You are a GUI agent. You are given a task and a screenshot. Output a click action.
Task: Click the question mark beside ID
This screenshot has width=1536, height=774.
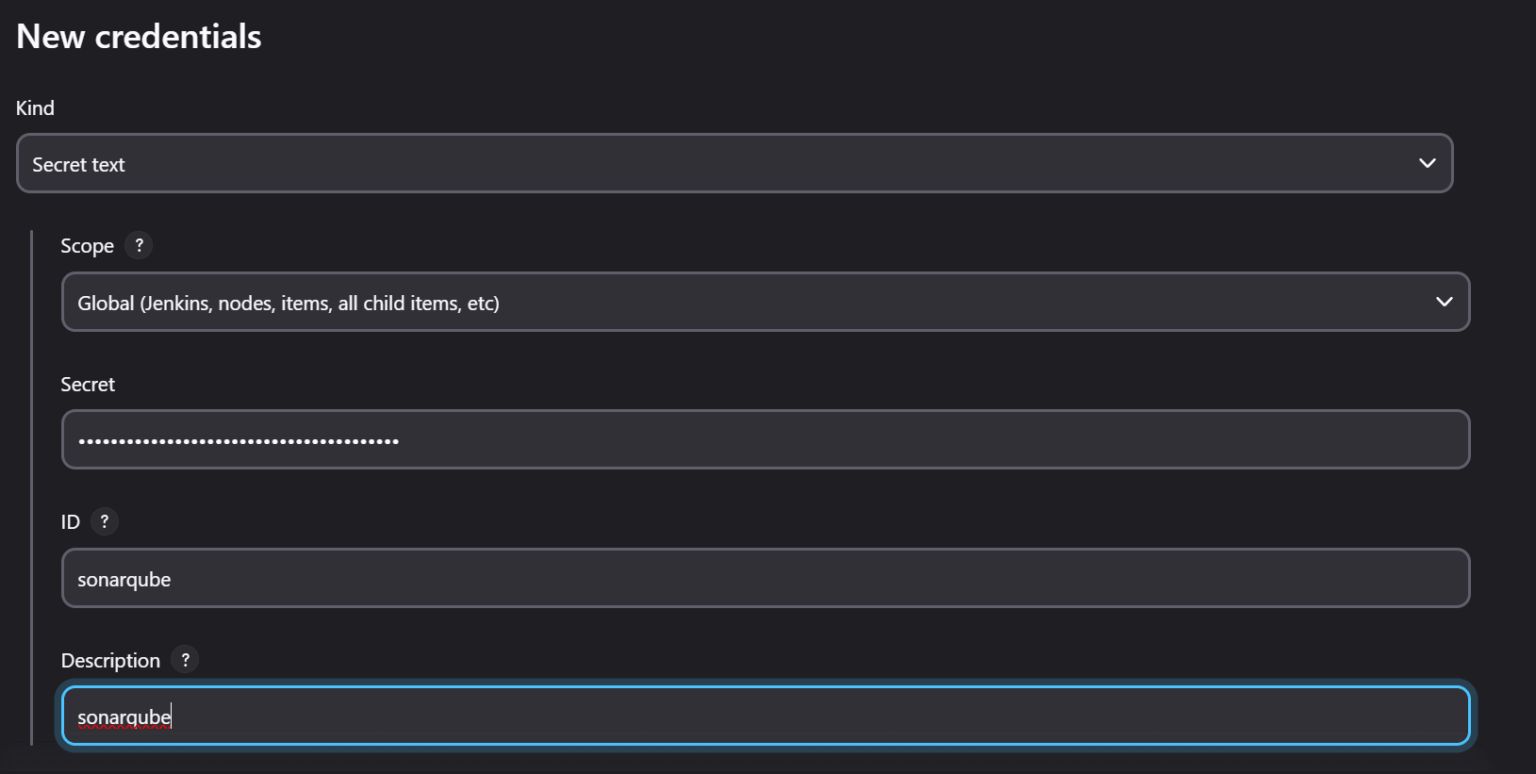tap(105, 521)
